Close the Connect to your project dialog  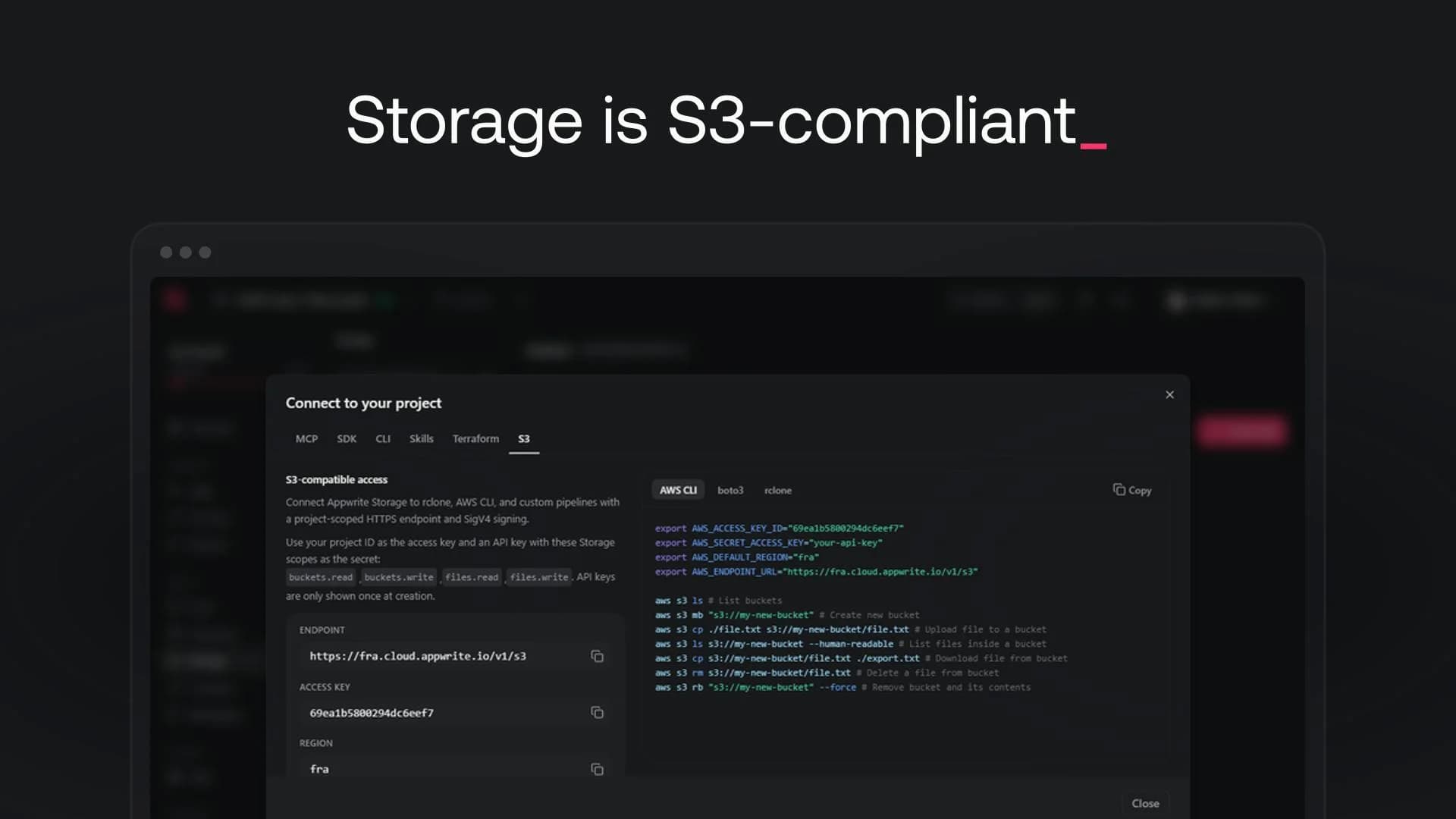click(1169, 394)
